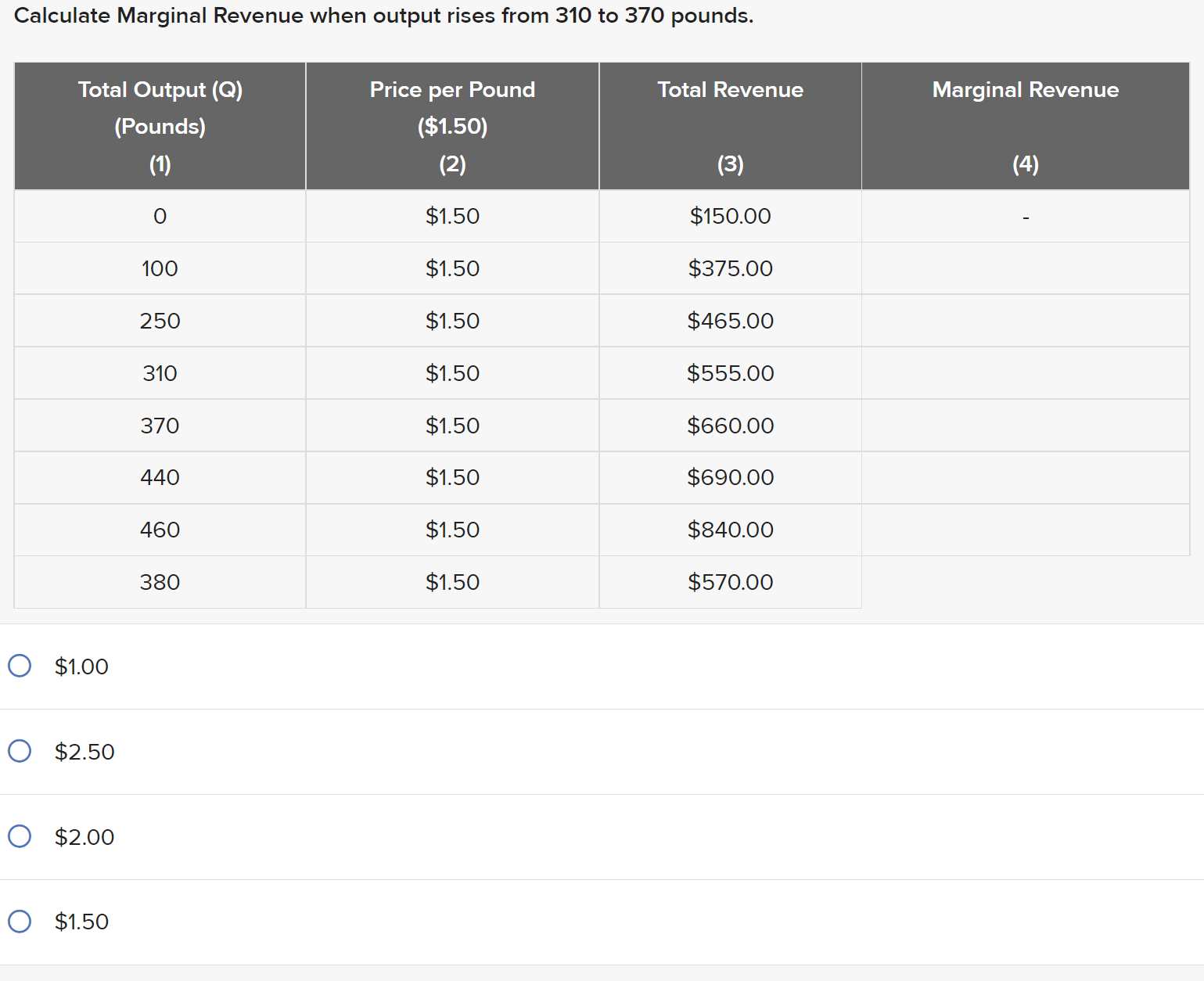Click the Price per Pound column header
Viewport: 1204px width, 981px height.
pyautogui.click(x=452, y=125)
